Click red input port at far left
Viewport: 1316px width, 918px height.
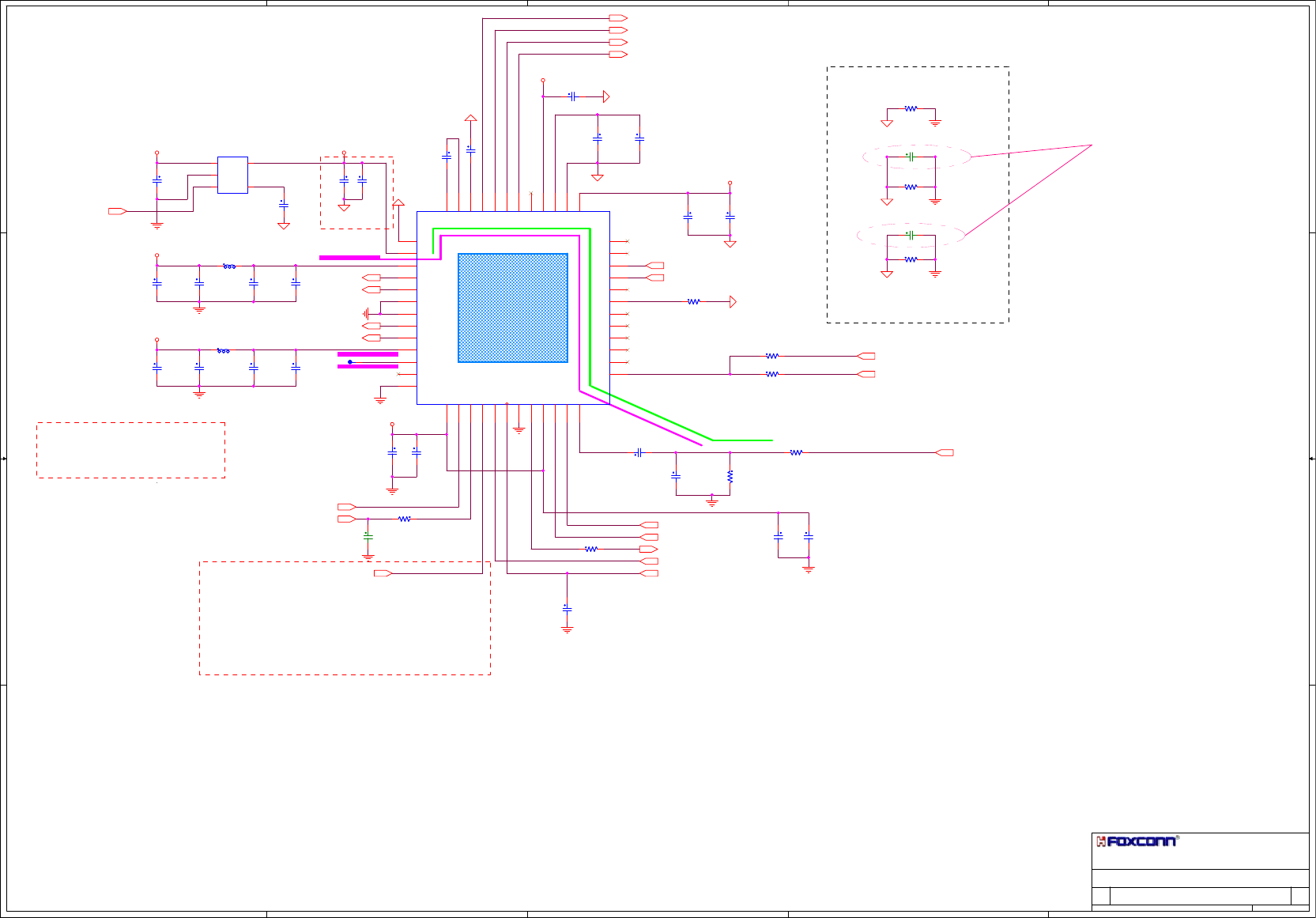117,211
